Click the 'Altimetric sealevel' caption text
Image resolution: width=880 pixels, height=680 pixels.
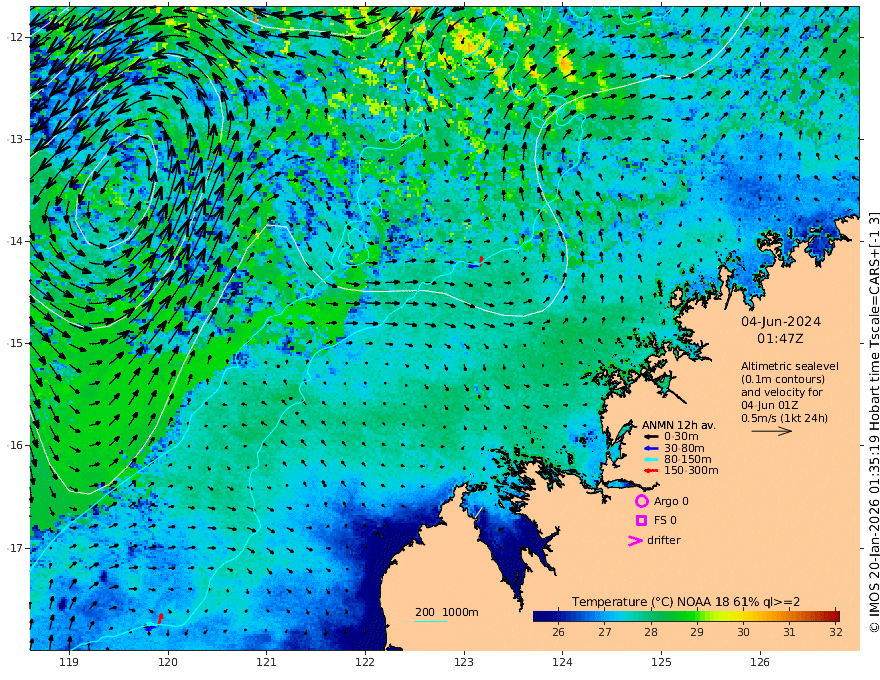click(790, 366)
